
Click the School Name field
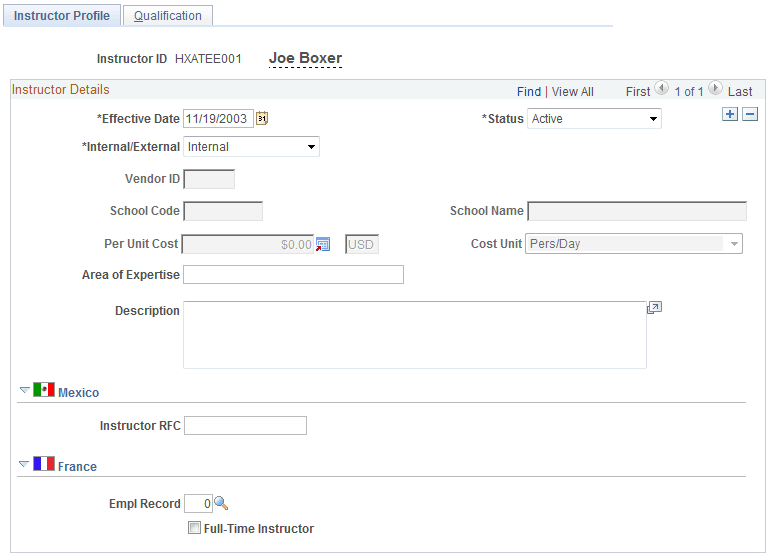click(x=637, y=211)
